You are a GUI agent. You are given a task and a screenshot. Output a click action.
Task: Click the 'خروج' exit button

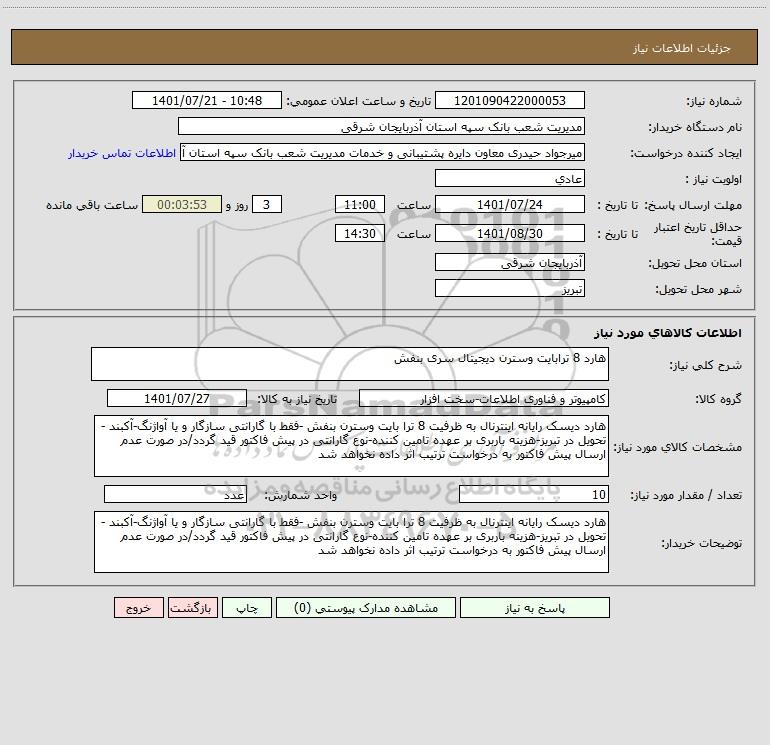(x=138, y=608)
